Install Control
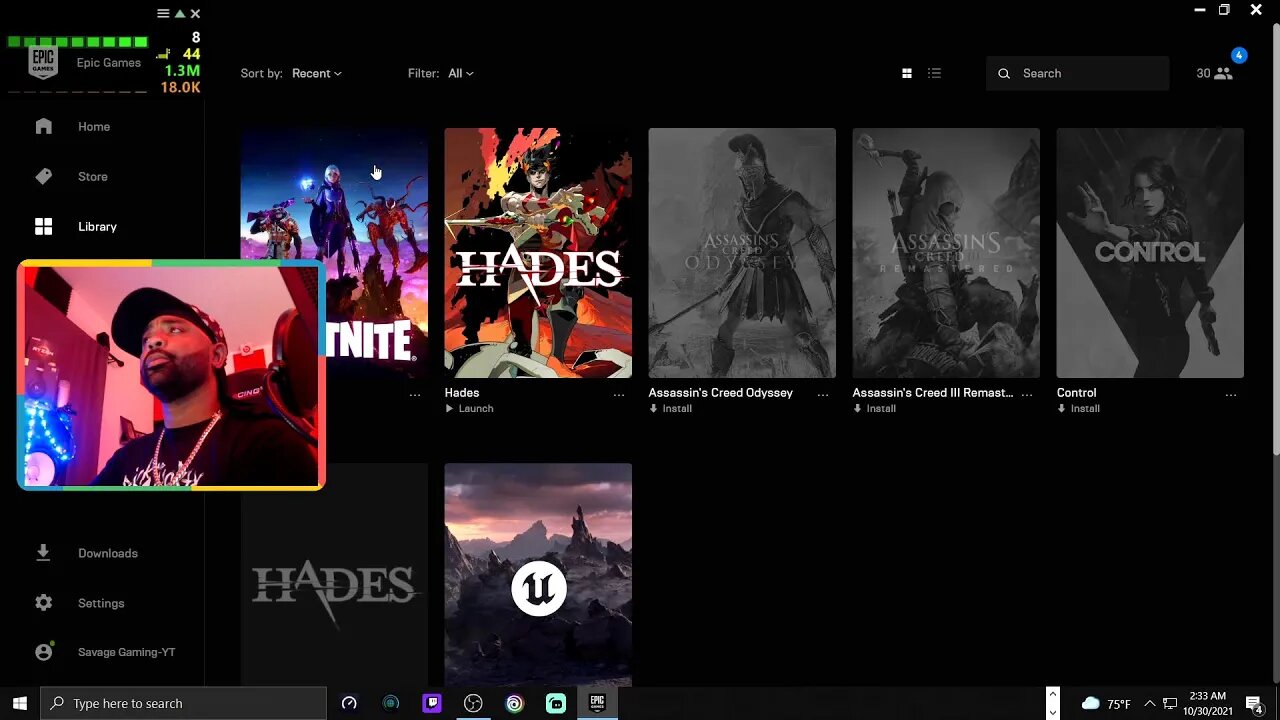The image size is (1280, 720). (x=1078, y=409)
